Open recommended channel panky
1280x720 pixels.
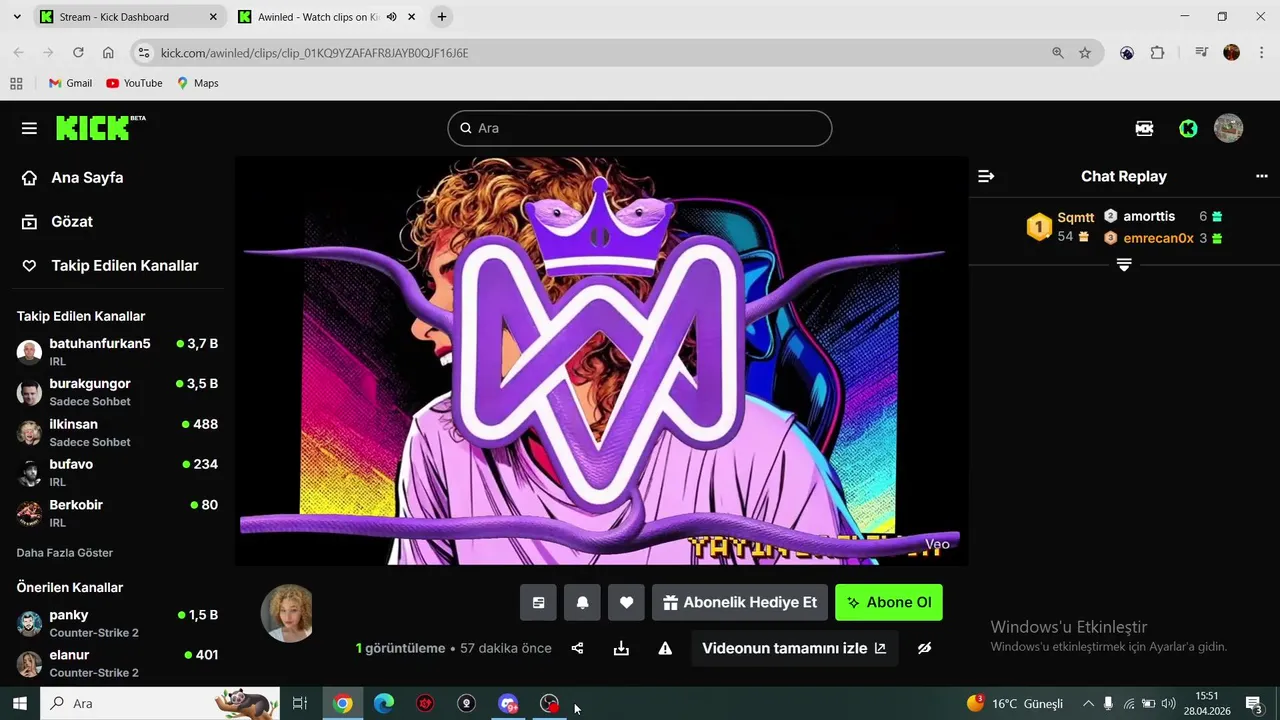(x=117, y=623)
